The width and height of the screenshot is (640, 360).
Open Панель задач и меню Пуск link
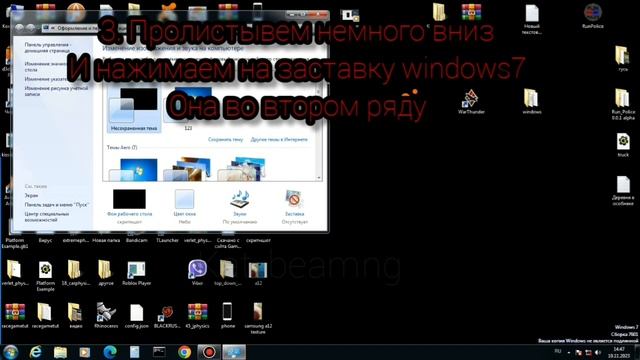coord(56,204)
